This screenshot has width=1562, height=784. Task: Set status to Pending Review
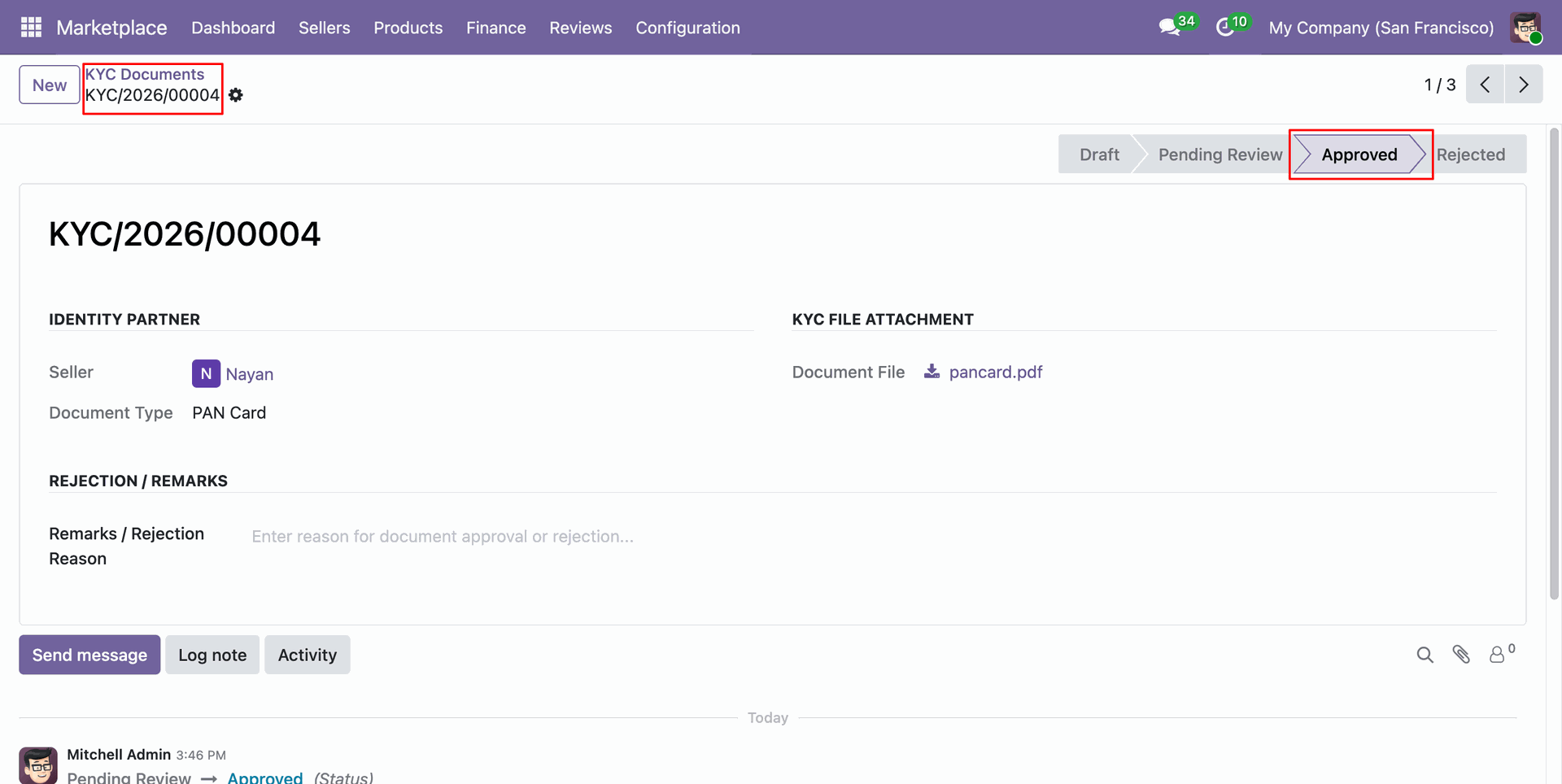(x=1219, y=155)
